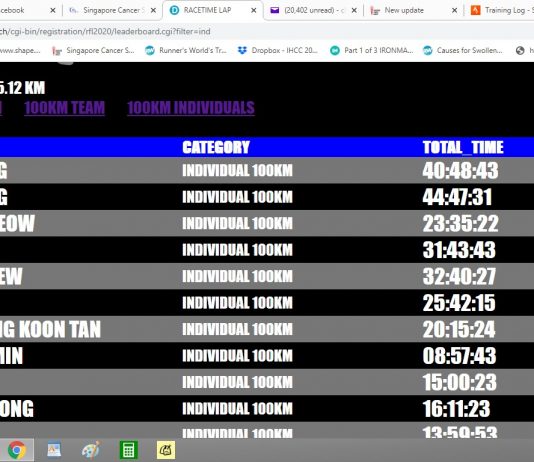Click the Dropbox - IHCC bookmark icon
534x462 pixels.
[242, 50]
